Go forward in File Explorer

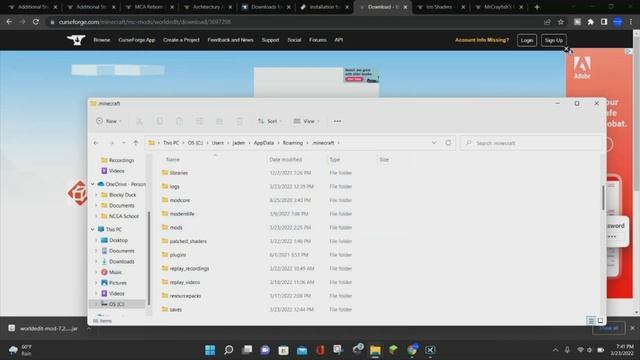click(111, 143)
